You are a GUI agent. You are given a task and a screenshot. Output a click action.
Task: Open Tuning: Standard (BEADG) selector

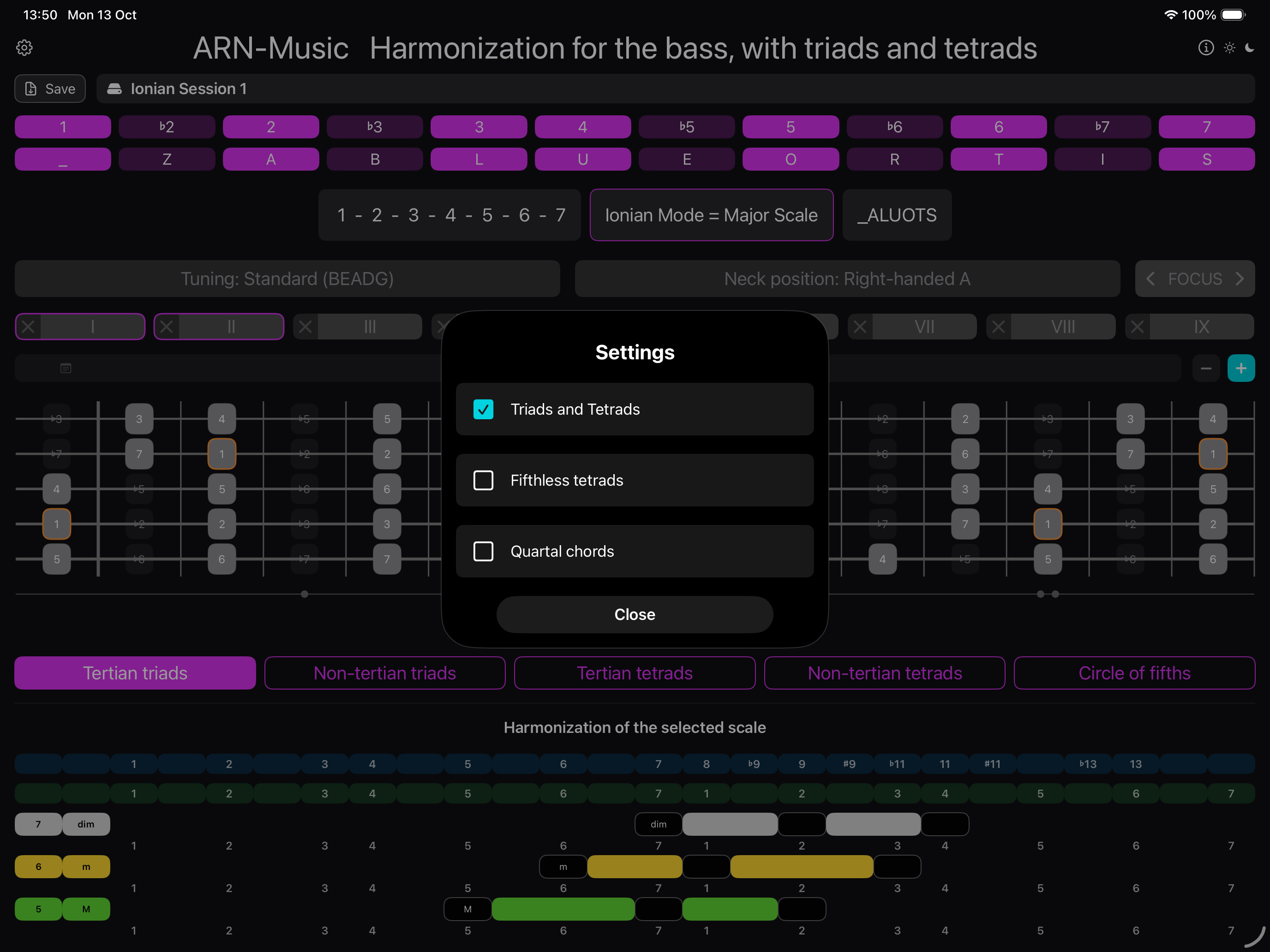pyautogui.click(x=287, y=279)
